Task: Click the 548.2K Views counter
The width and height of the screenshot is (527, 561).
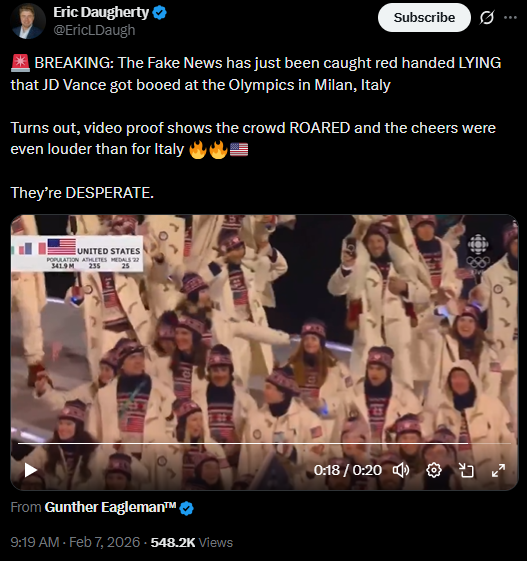Action: pyautogui.click(x=192, y=542)
